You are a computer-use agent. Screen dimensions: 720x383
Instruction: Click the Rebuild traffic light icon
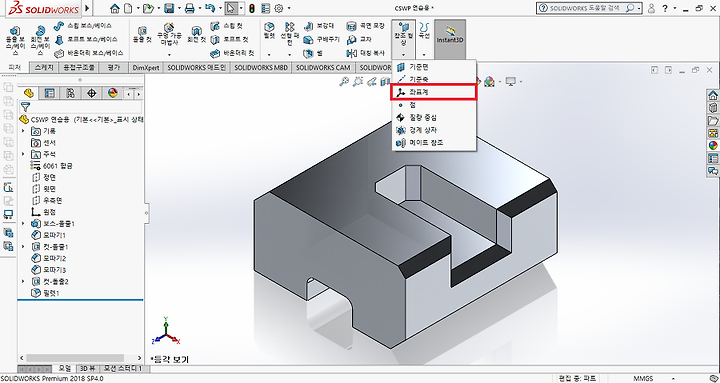tap(252, 8)
